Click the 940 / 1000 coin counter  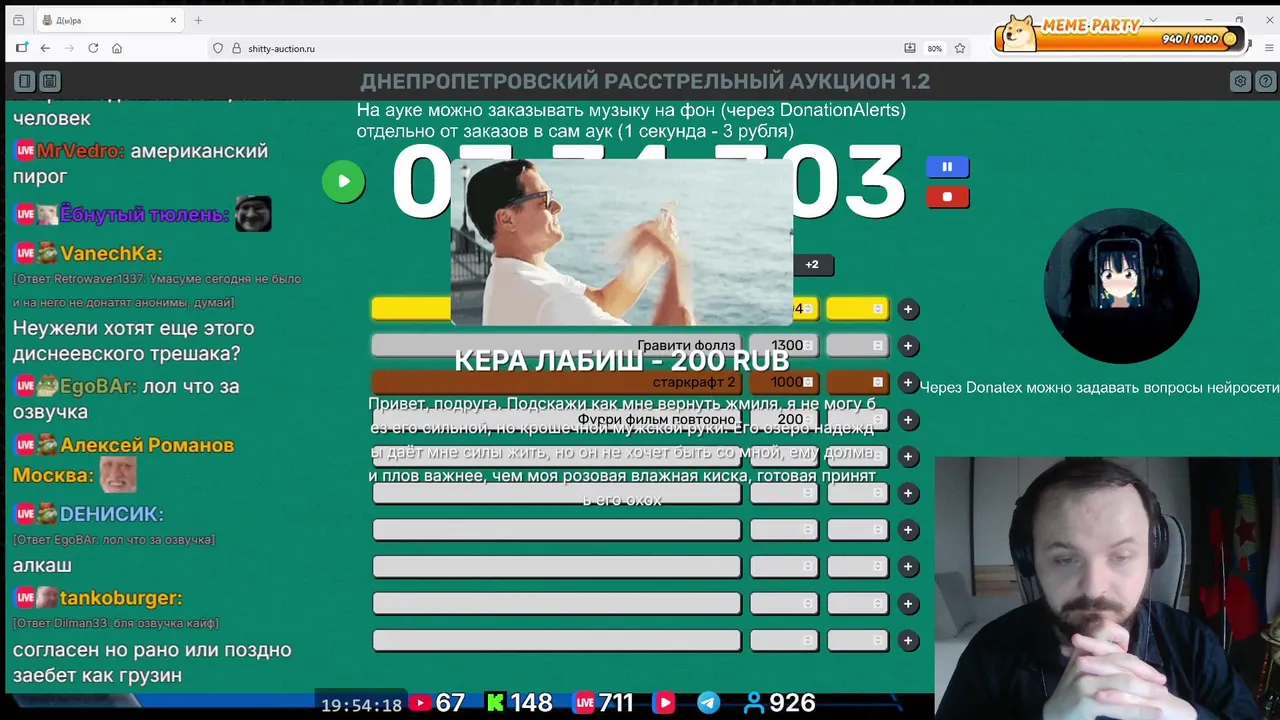(1192, 39)
